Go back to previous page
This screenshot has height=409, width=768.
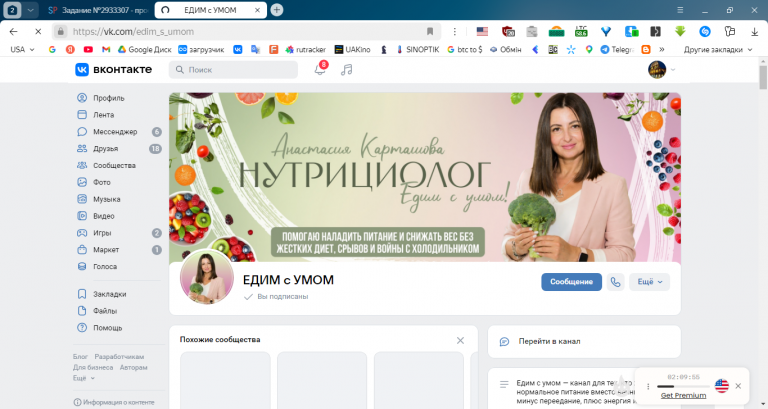point(13,31)
